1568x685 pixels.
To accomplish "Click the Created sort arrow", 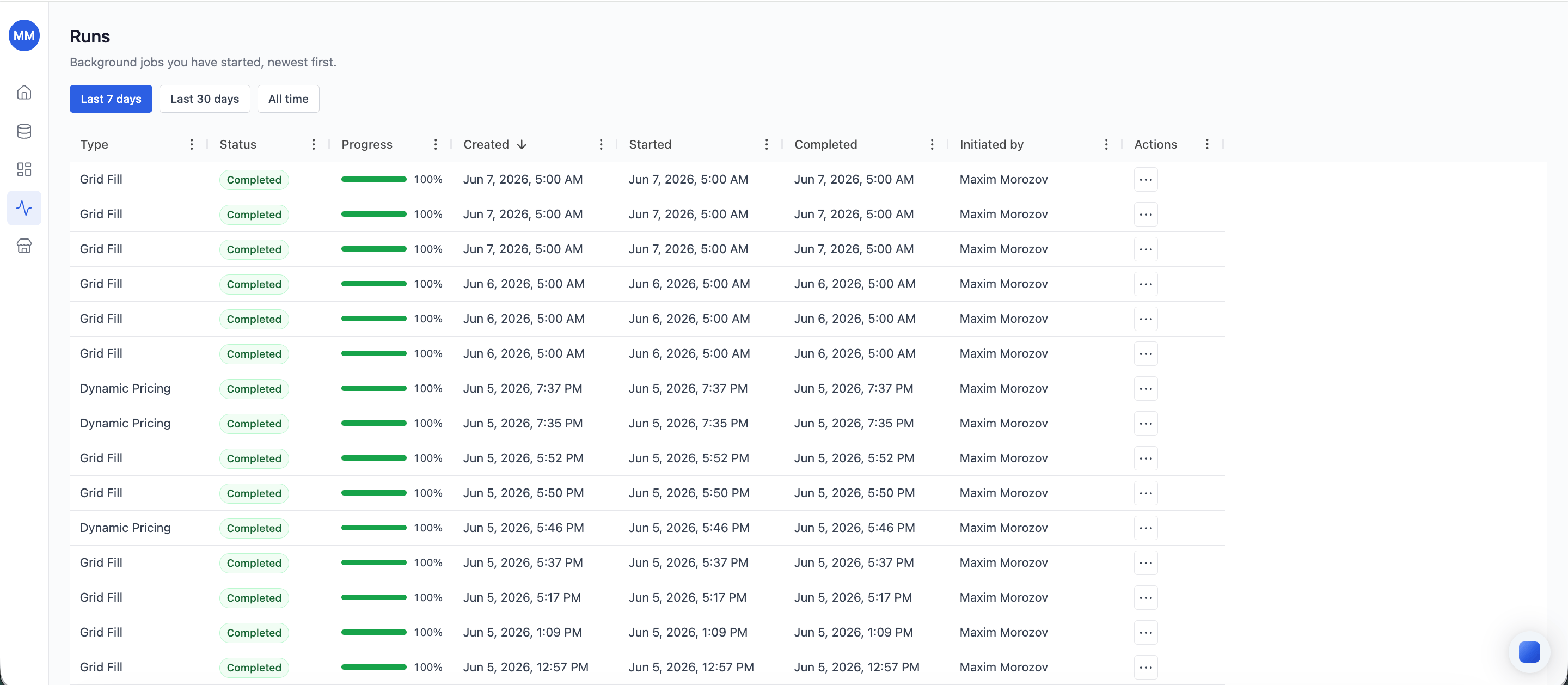I will click(x=522, y=144).
